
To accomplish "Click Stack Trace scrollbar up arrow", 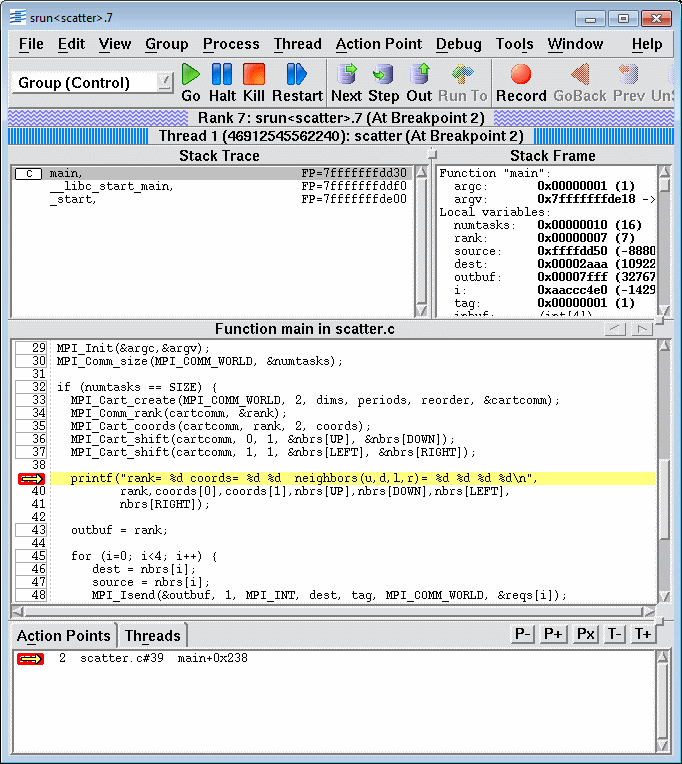I will click(422, 172).
